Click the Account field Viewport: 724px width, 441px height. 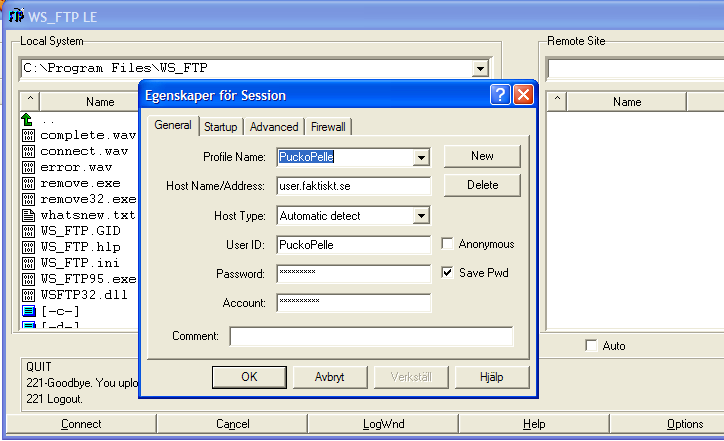tap(354, 303)
